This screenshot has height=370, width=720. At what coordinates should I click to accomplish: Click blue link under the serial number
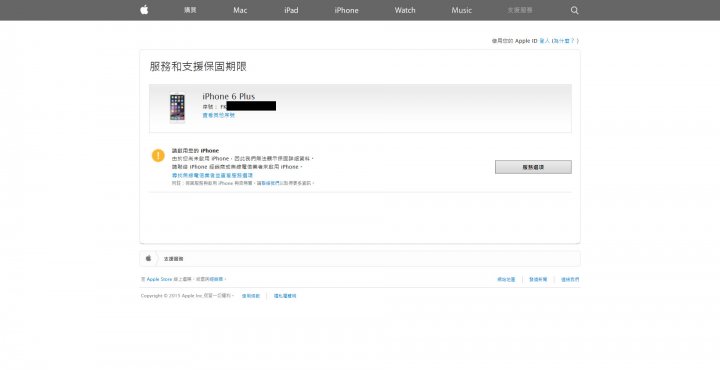click(x=219, y=116)
